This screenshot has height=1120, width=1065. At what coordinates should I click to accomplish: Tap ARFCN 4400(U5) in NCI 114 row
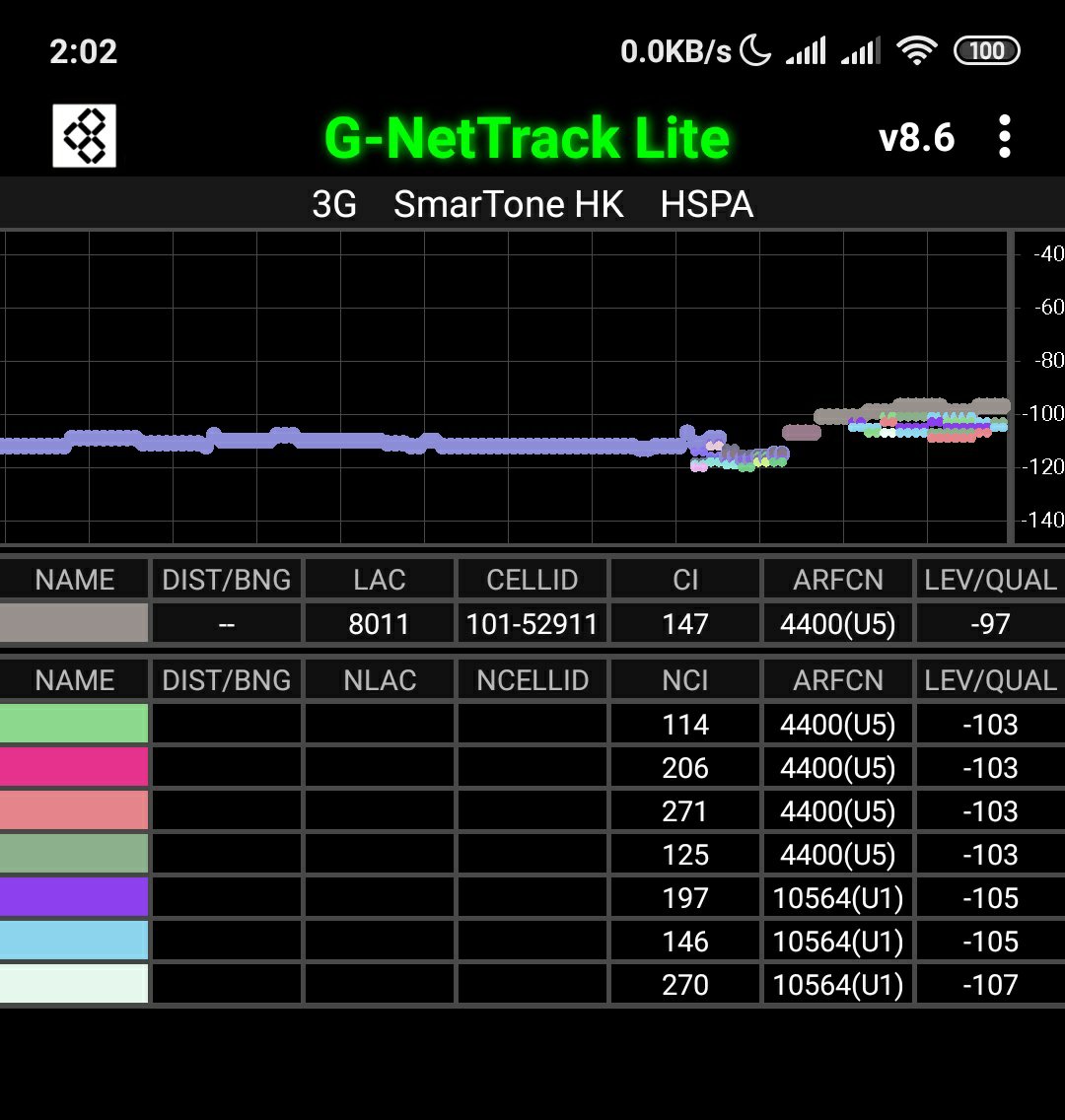tap(838, 725)
